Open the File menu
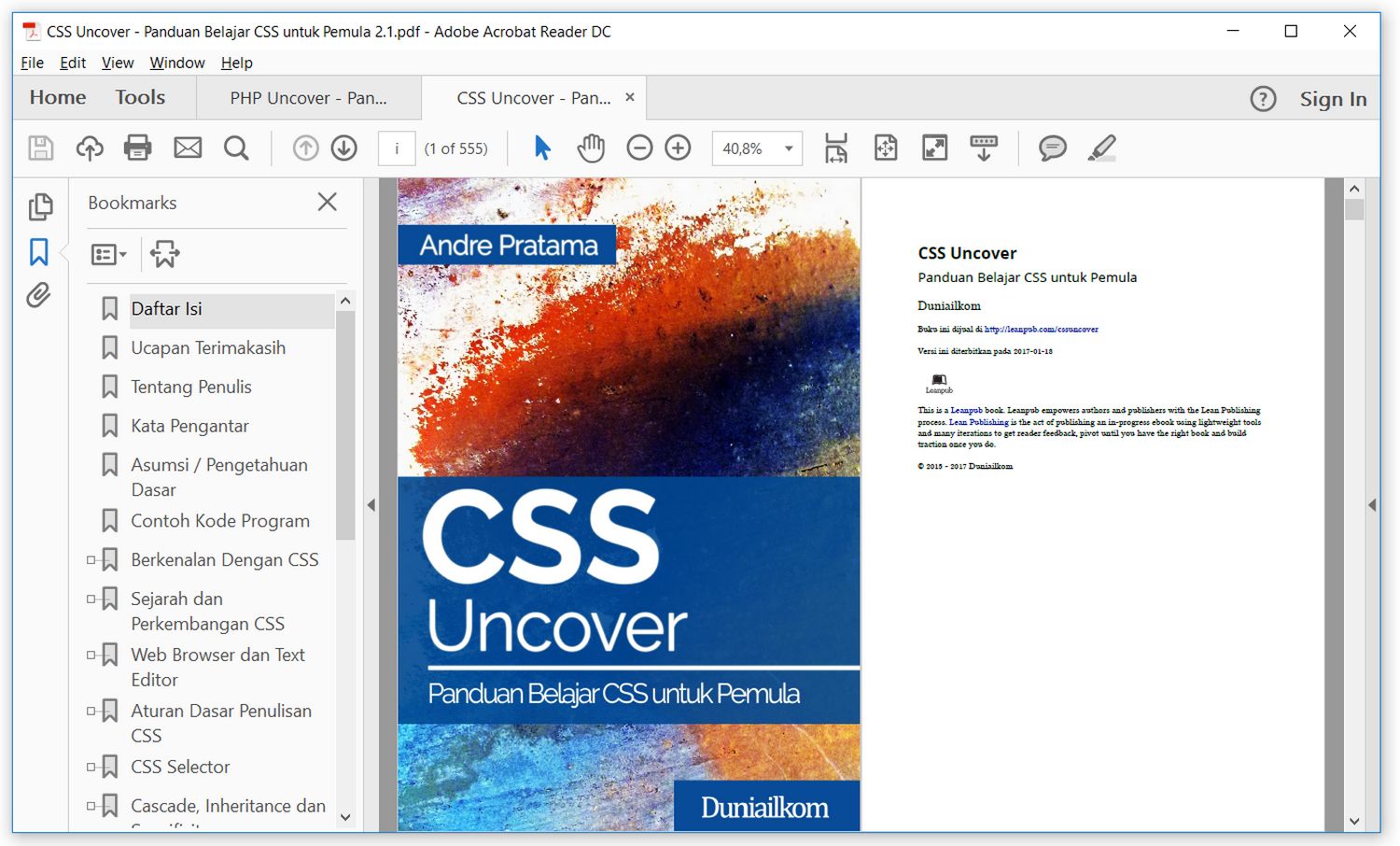The image size is (1400, 846). point(32,63)
